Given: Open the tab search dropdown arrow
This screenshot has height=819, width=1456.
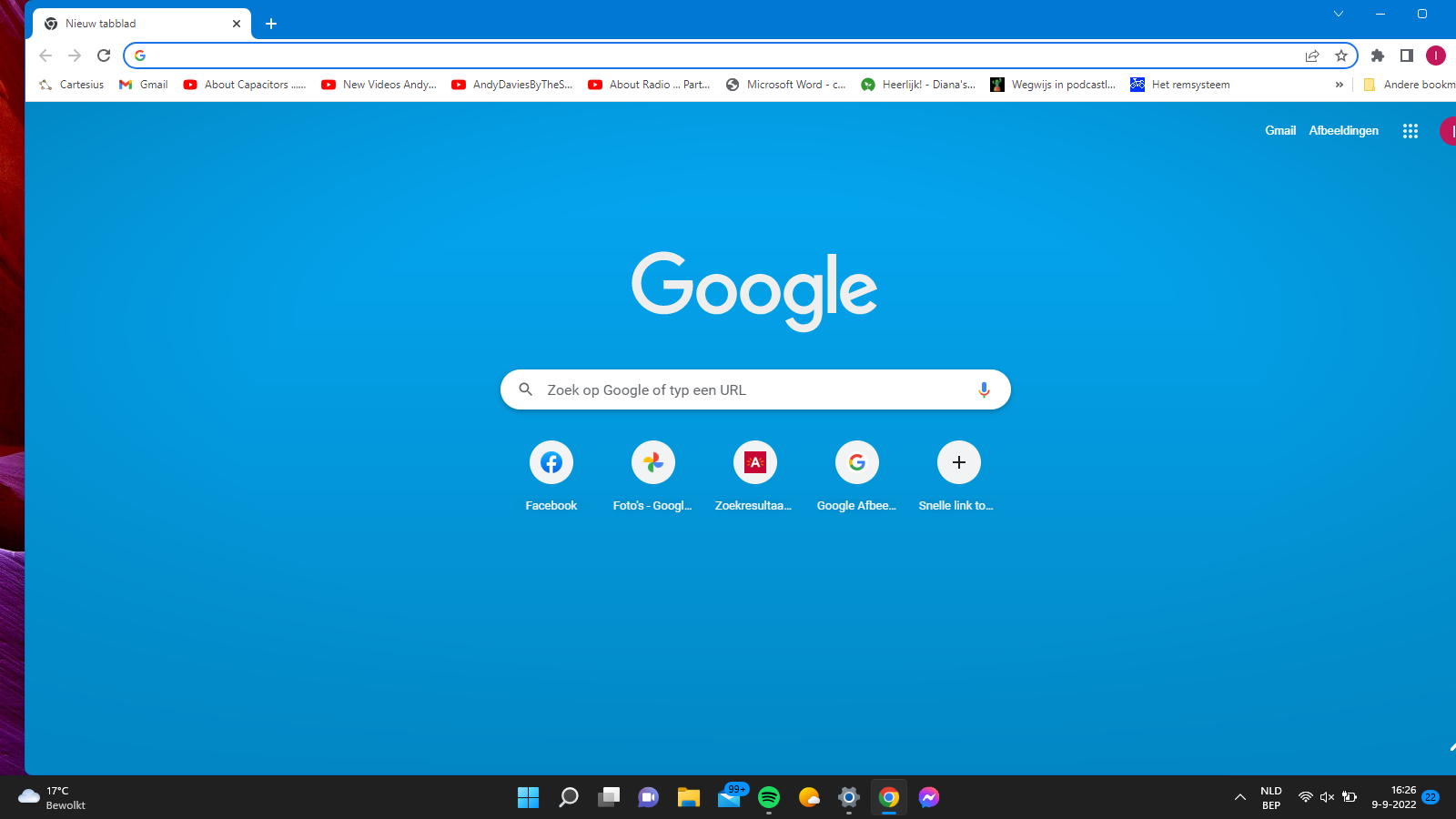Looking at the screenshot, I should (x=1339, y=14).
